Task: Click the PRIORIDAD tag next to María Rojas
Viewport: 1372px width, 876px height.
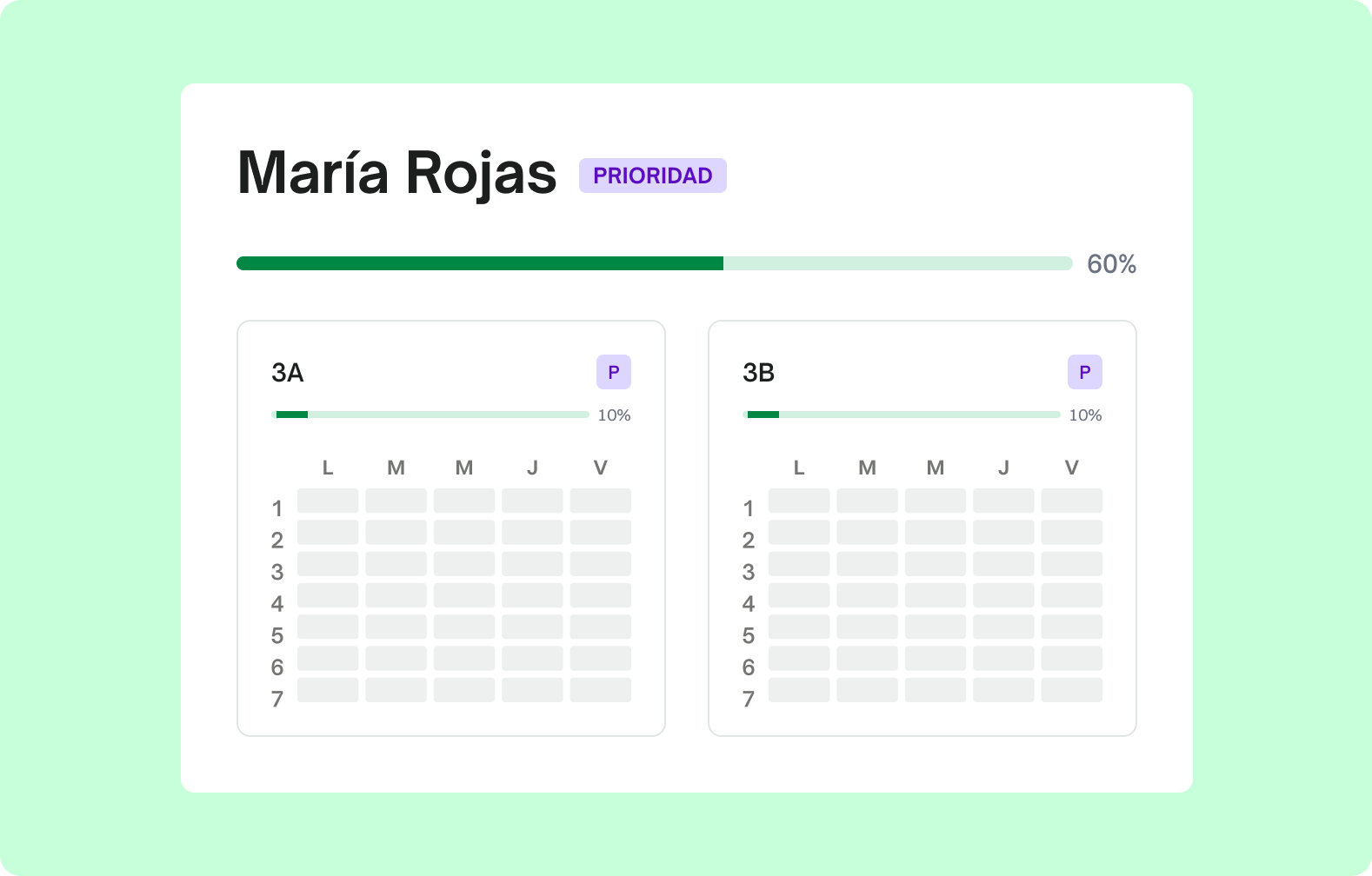Action: point(653,176)
